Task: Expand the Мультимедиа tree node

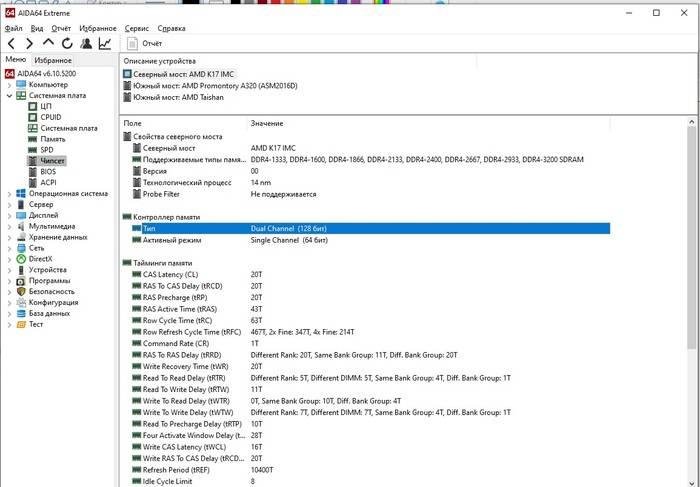Action: coord(9,226)
